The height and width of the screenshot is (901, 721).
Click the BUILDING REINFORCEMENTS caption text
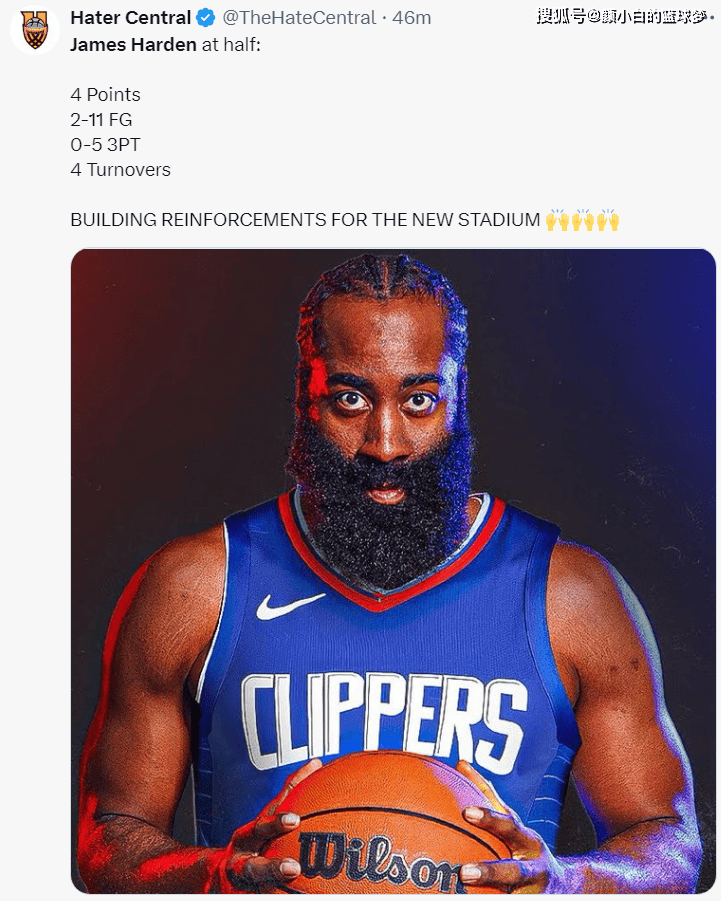click(305, 220)
